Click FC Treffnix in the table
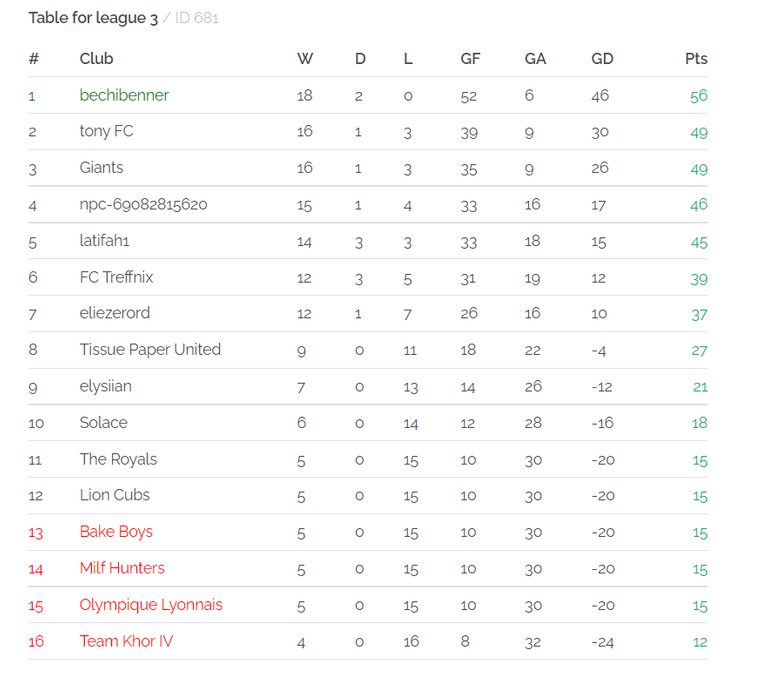 [x=117, y=277]
